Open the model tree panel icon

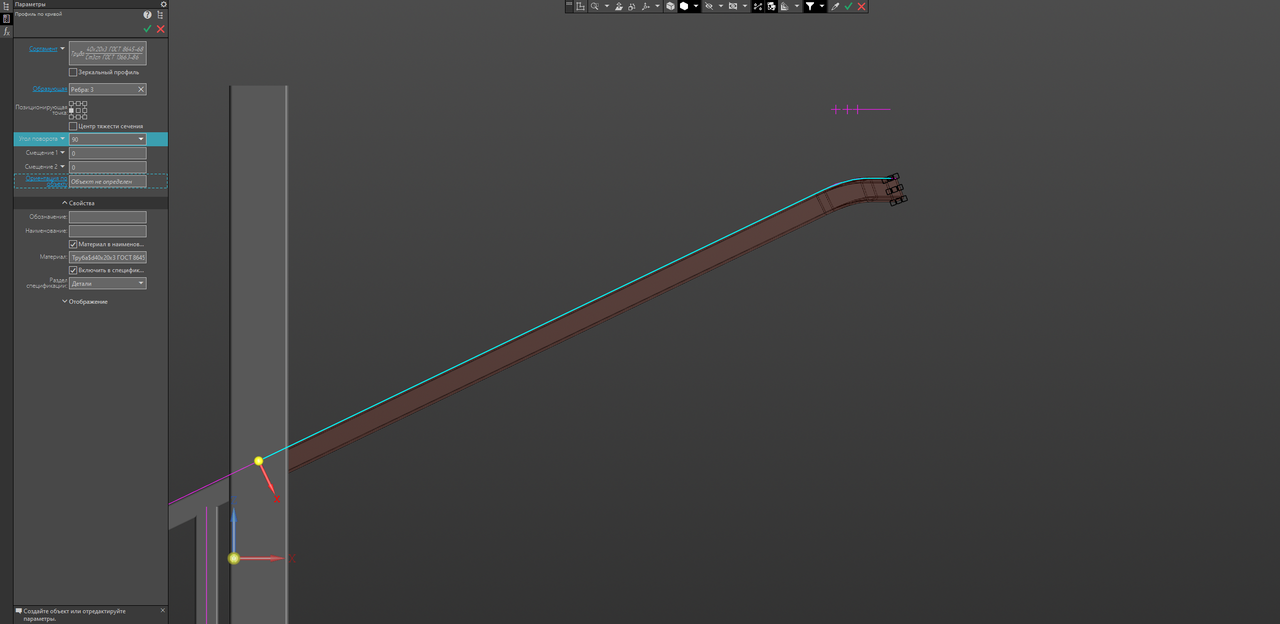[x=6, y=6]
